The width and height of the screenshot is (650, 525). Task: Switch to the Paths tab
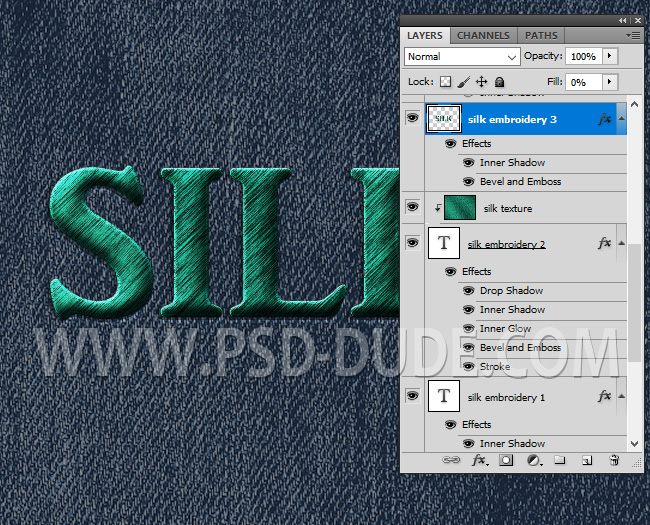[x=541, y=35]
